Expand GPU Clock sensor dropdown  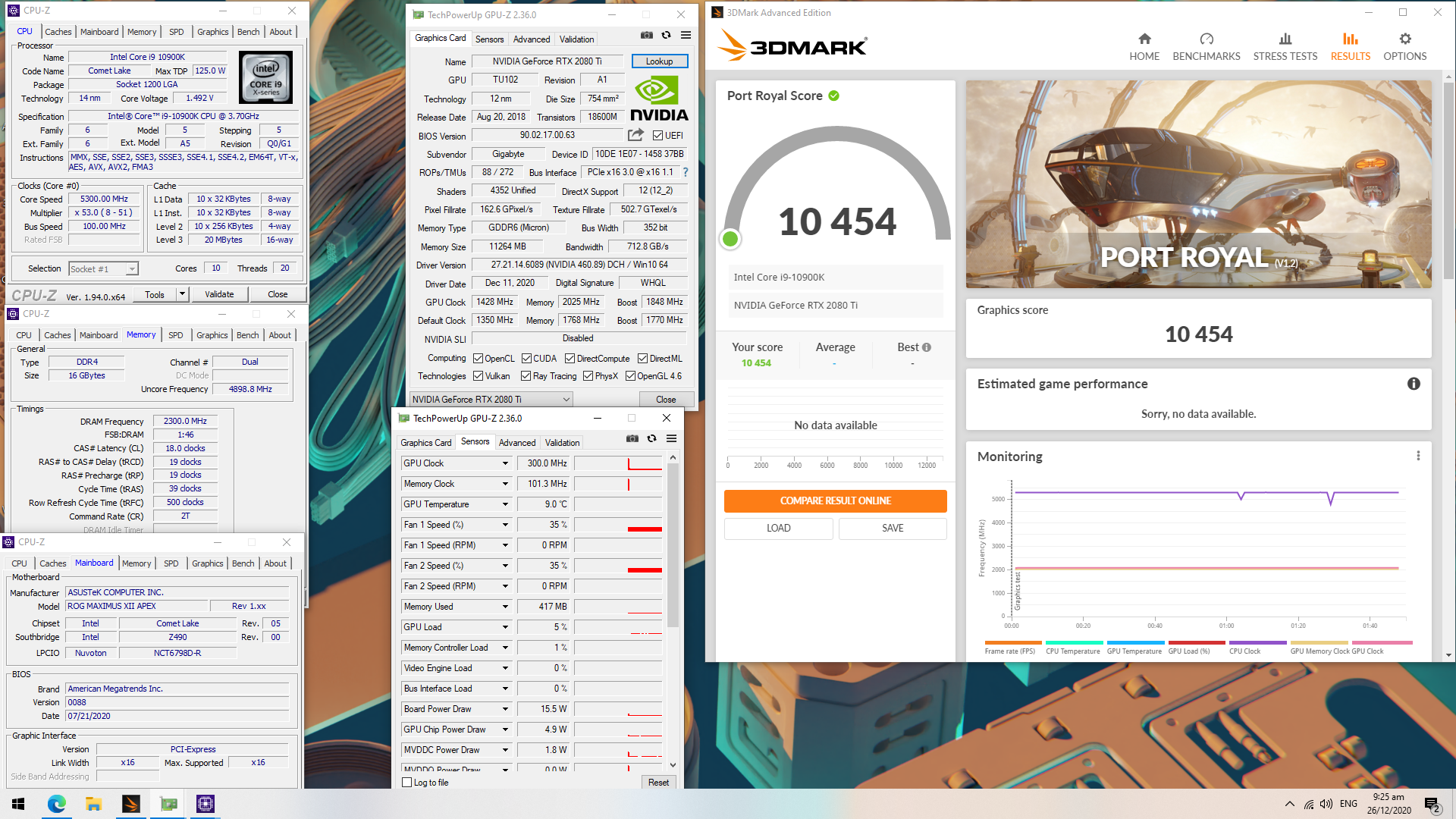505,463
